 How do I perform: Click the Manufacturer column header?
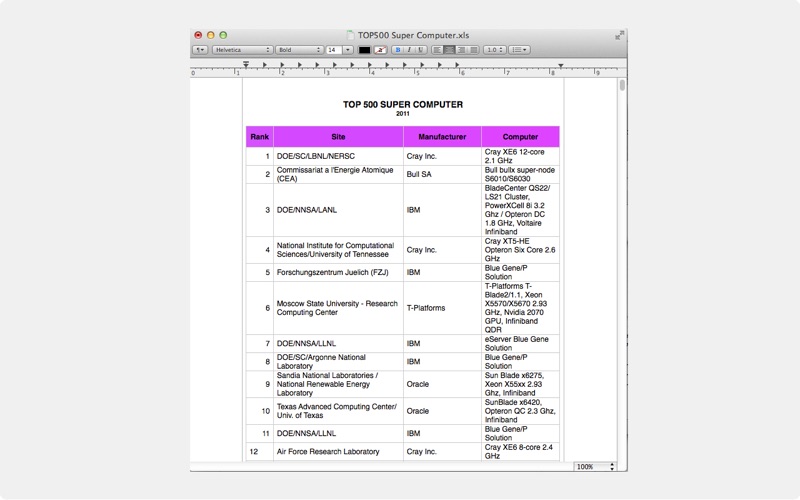(442, 137)
